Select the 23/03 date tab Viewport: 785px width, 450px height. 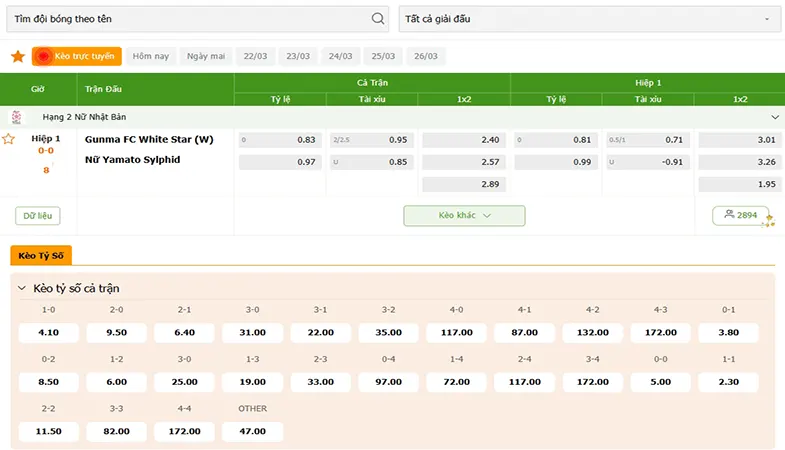coord(298,56)
